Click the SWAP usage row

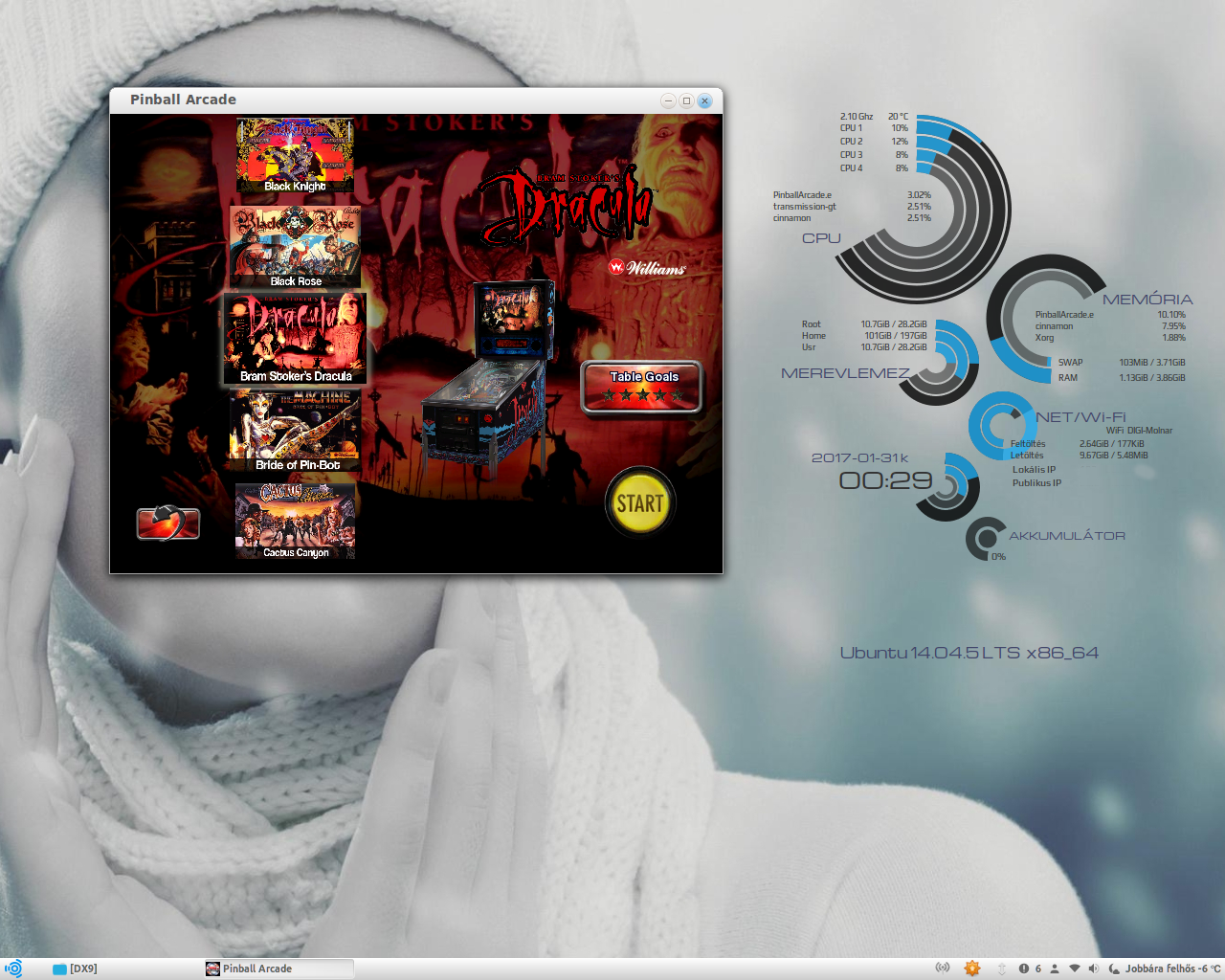(1122, 363)
